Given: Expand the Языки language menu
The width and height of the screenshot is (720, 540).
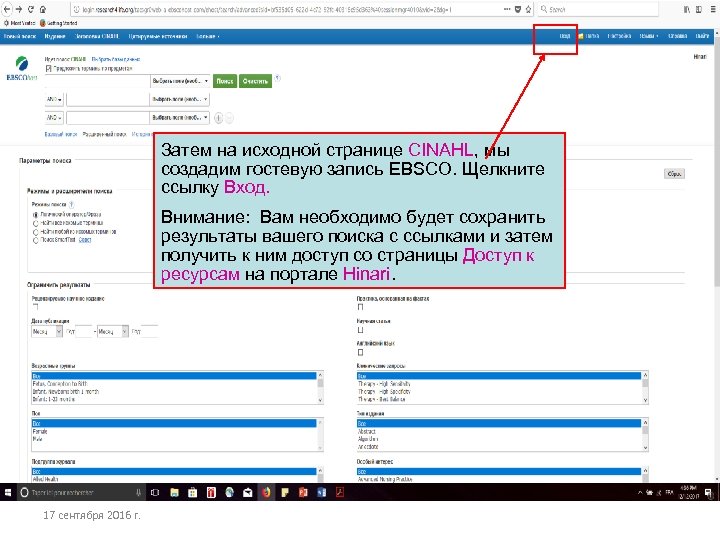Looking at the screenshot, I should click(649, 36).
